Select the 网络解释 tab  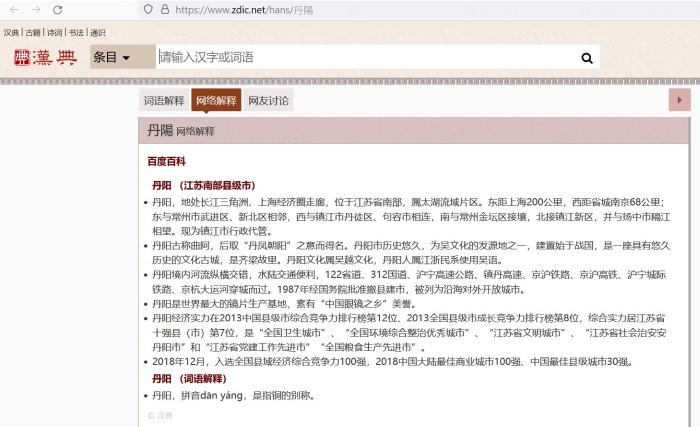pyautogui.click(x=216, y=100)
